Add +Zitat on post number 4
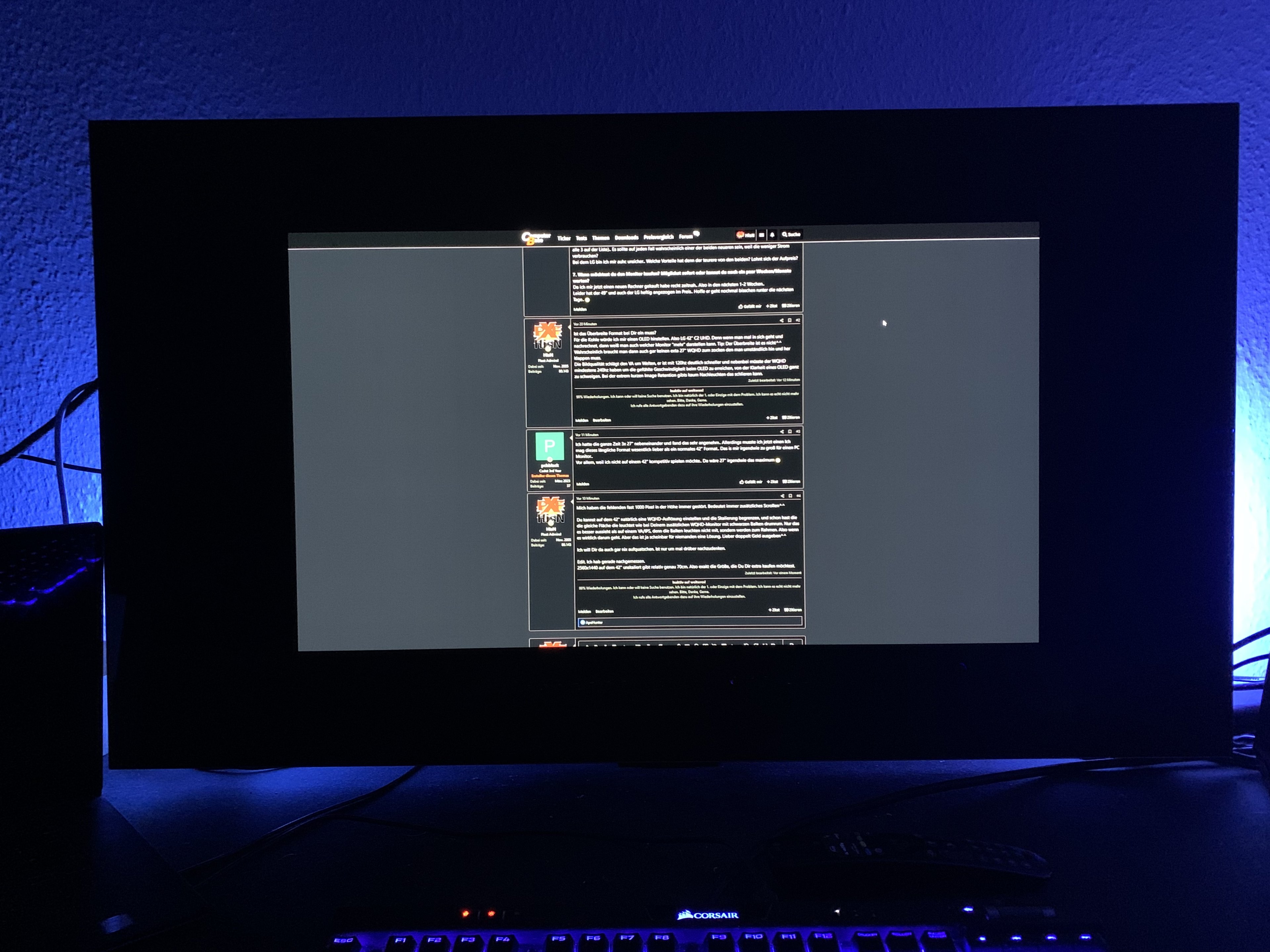The width and height of the screenshot is (1270, 952). [773, 610]
